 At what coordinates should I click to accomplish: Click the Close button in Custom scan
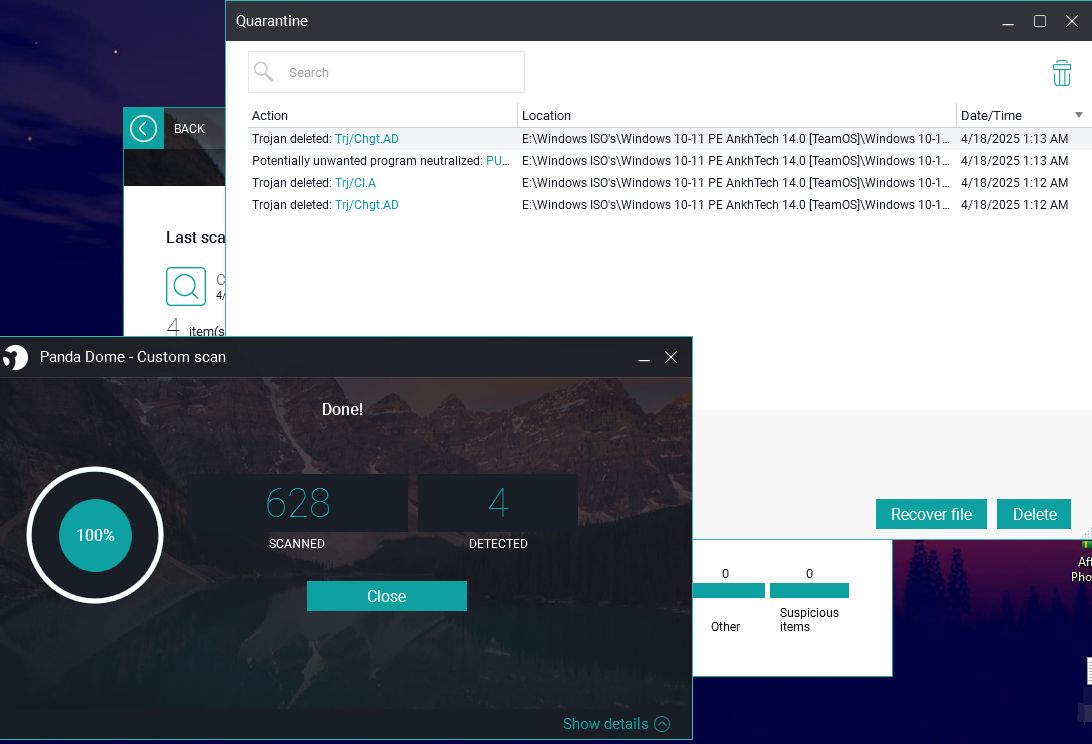(x=387, y=596)
